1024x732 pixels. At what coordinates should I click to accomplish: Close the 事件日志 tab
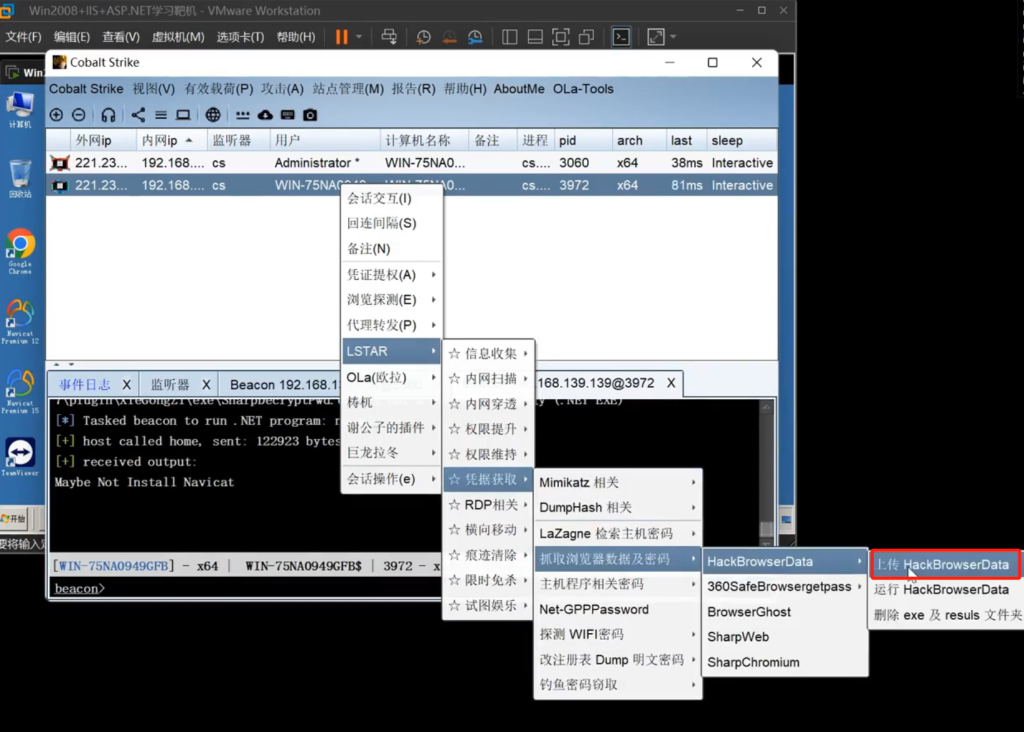[x=127, y=385]
